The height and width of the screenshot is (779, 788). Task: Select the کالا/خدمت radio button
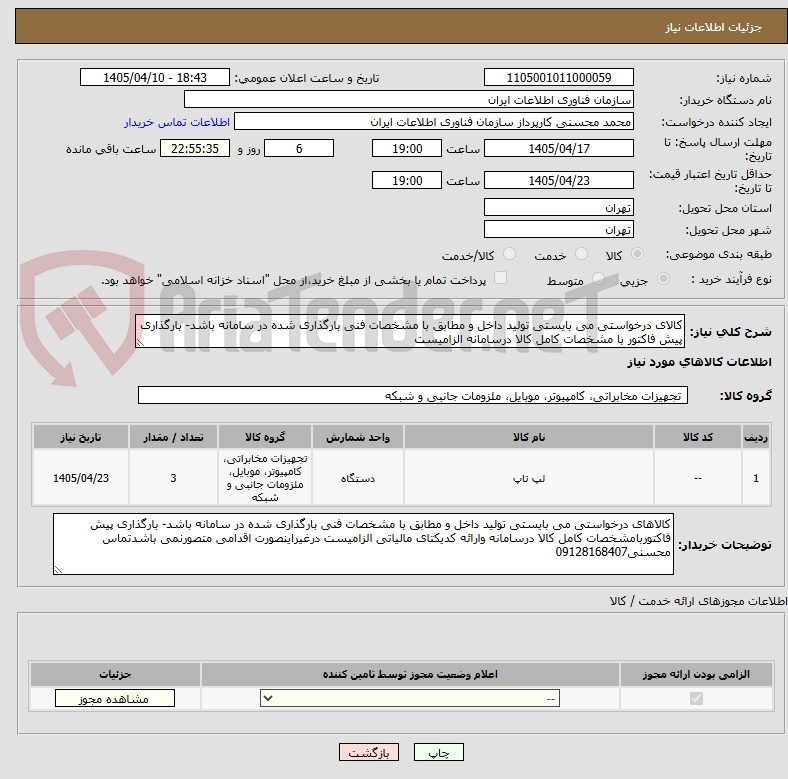click(510, 254)
